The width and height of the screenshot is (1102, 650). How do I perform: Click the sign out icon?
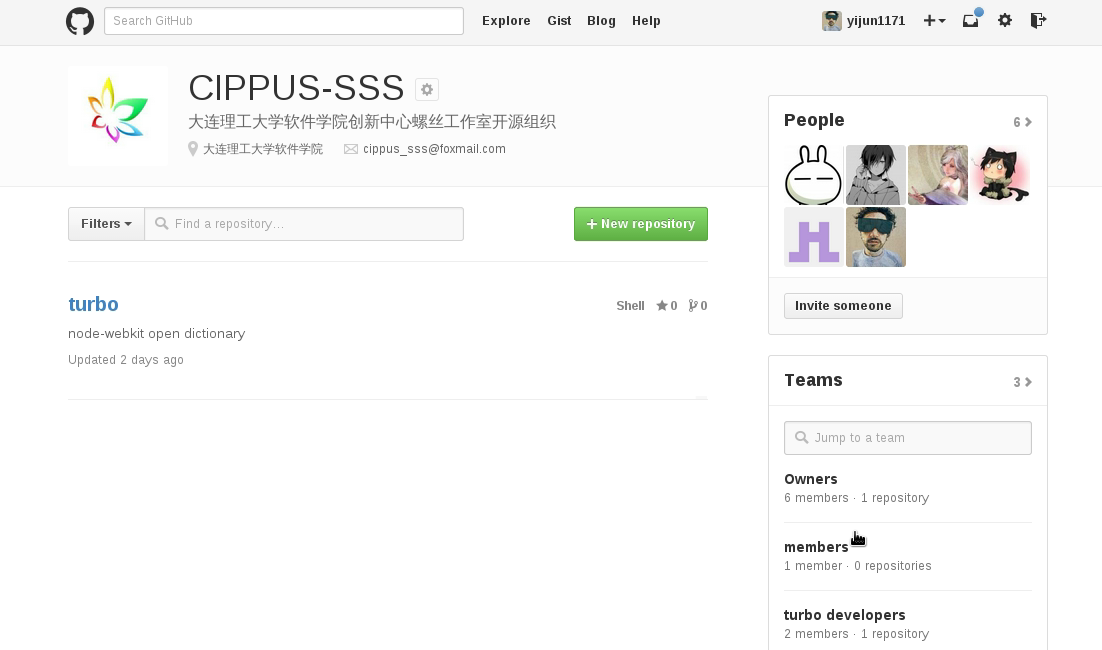click(1038, 20)
